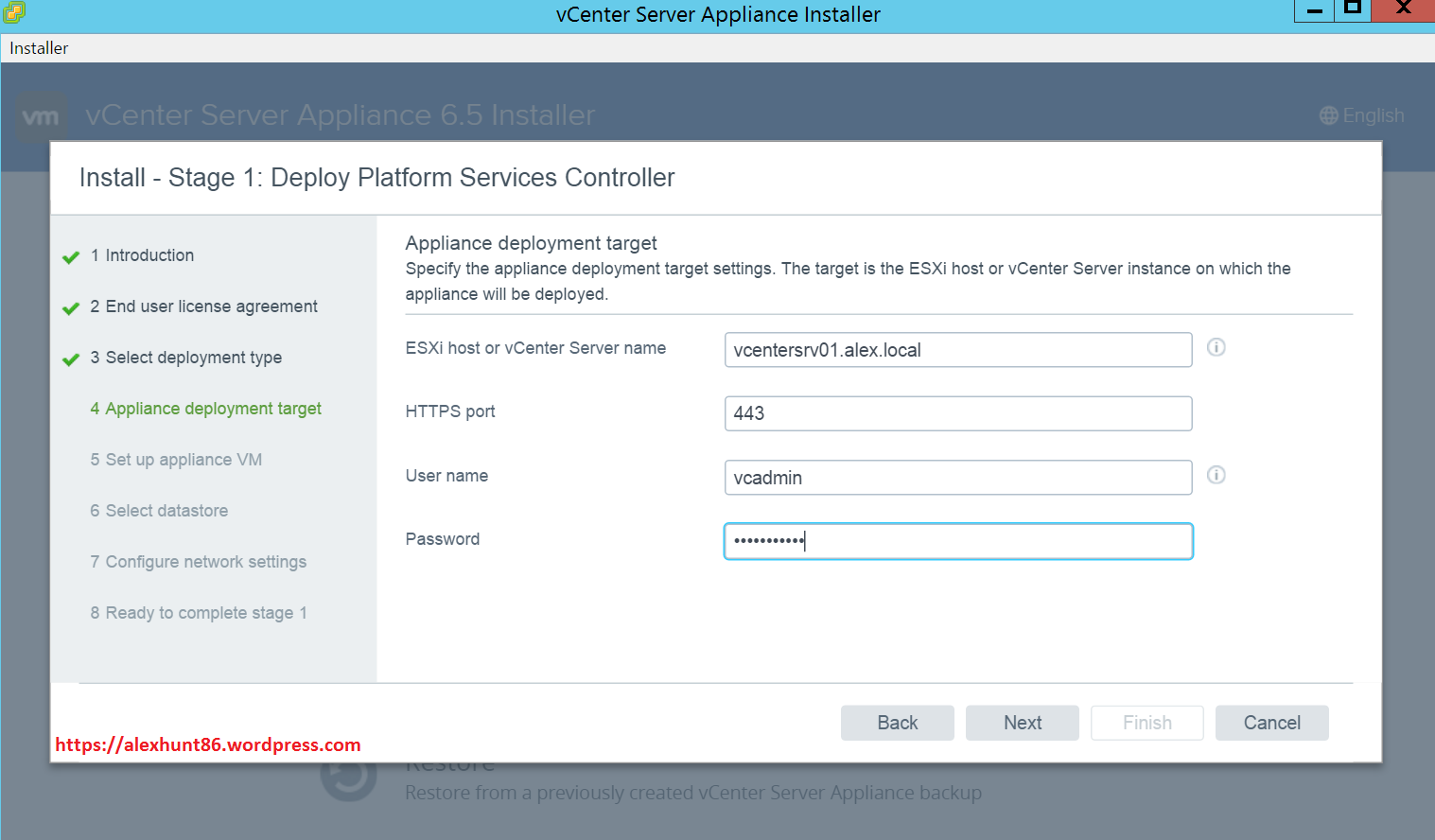Open the Installer menu
The width and height of the screenshot is (1435, 840).
point(39,48)
